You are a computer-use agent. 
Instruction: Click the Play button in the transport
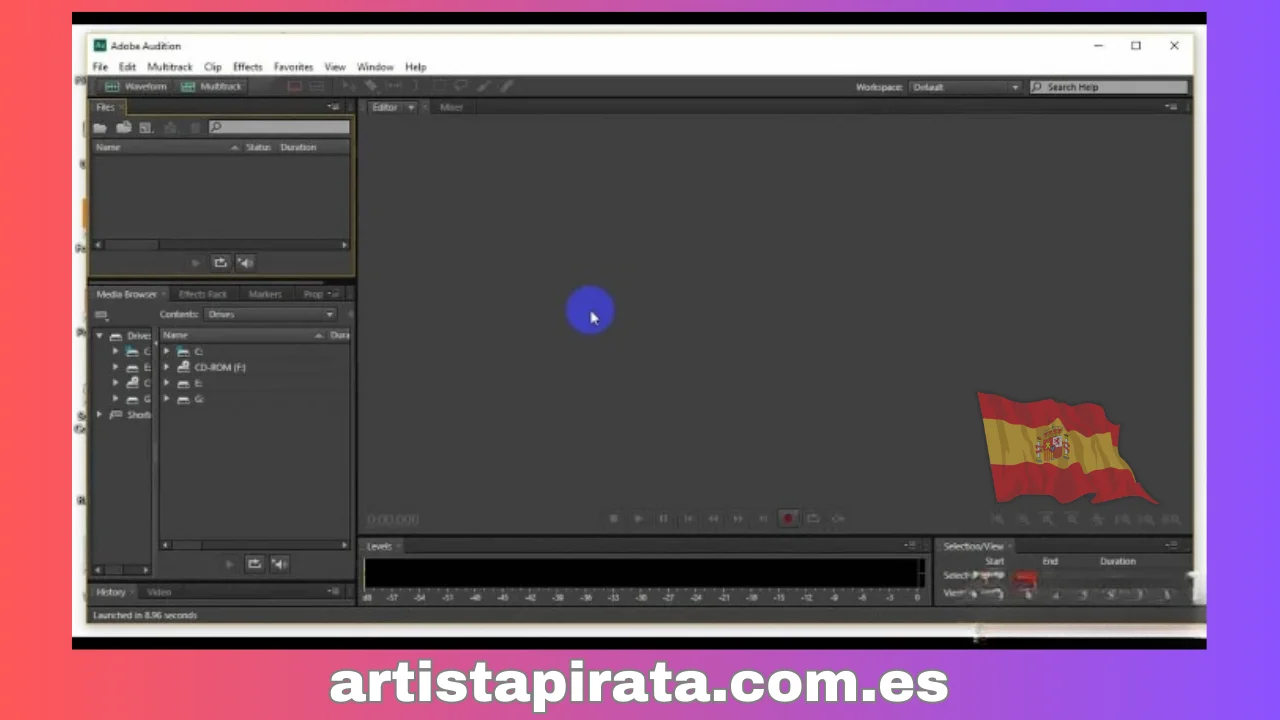point(639,519)
